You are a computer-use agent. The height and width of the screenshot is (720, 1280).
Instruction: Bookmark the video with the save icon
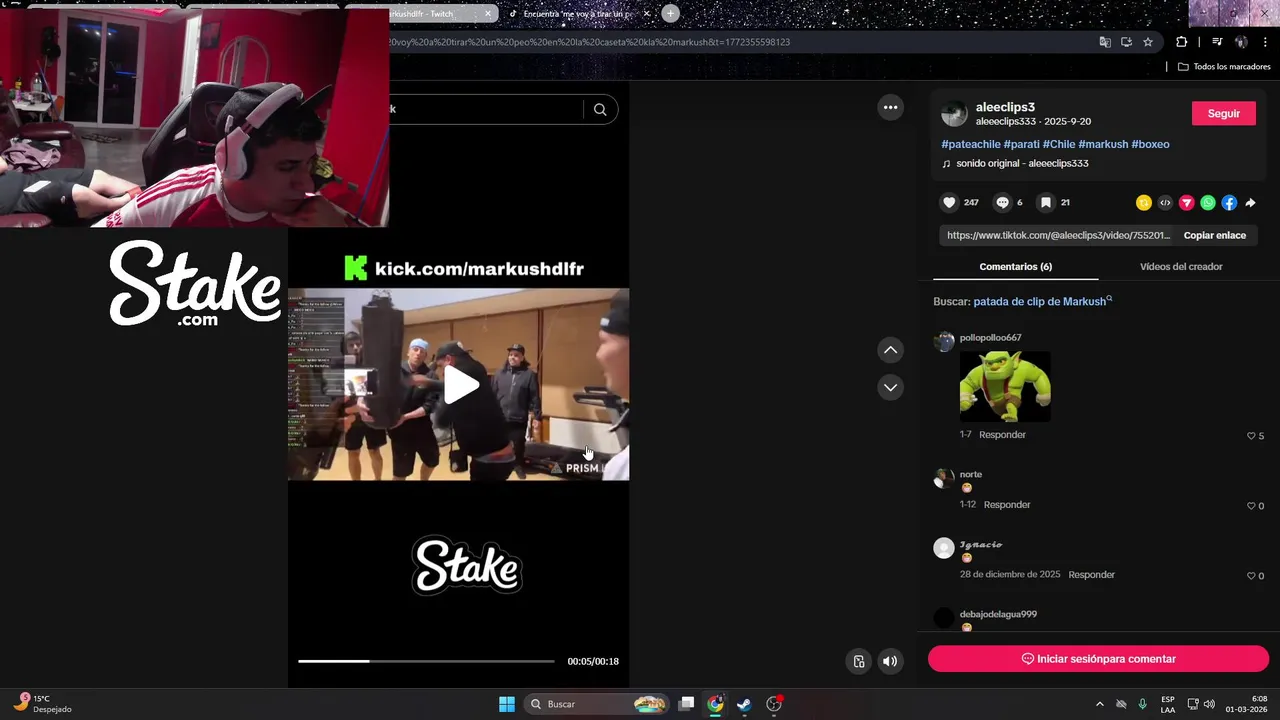pos(1045,202)
